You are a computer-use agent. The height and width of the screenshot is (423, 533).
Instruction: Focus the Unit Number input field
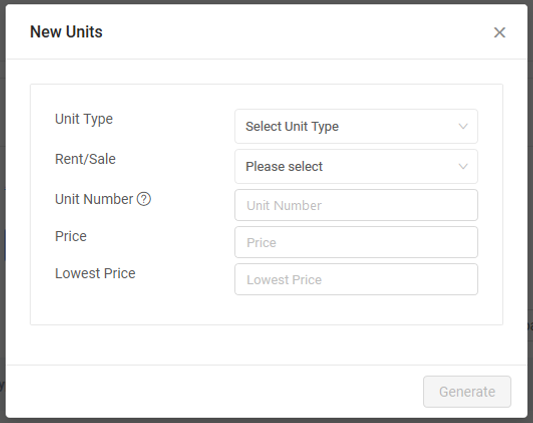tap(356, 205)
